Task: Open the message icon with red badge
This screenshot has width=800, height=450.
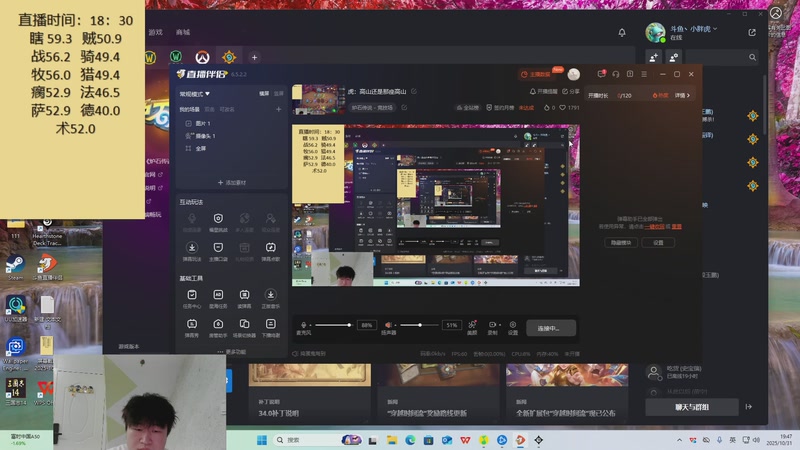Action: point(602,74)
